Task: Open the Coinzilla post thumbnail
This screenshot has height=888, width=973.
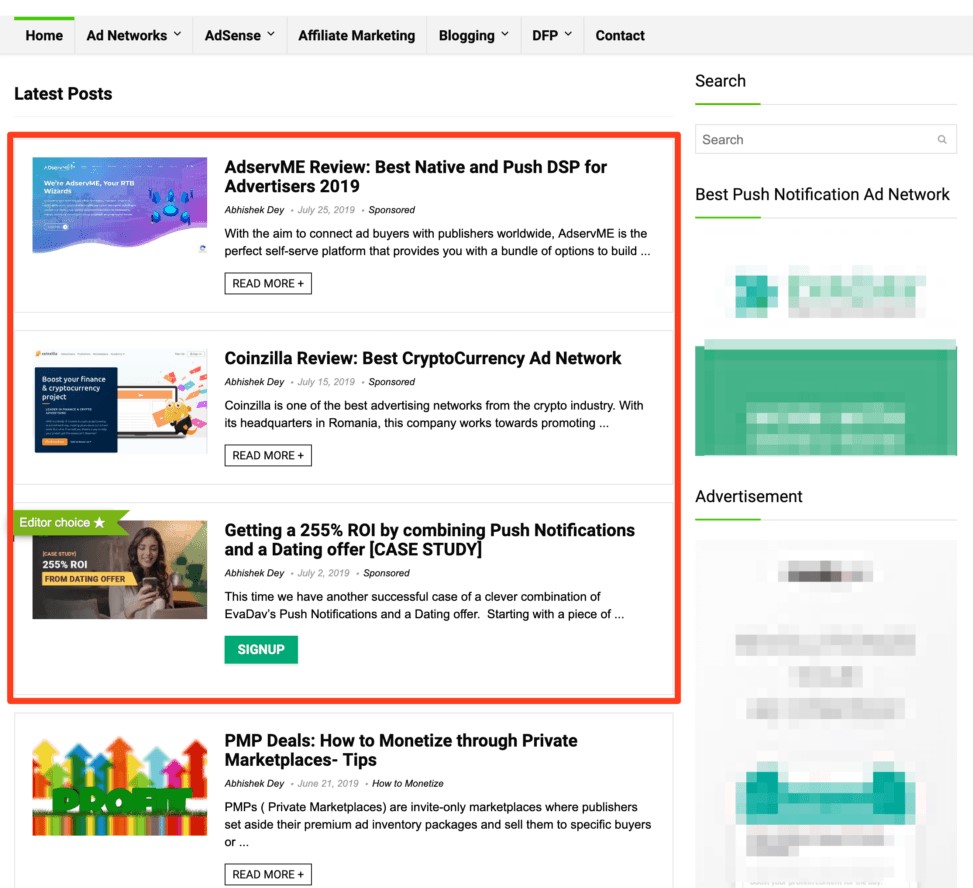Action: click(120, 401)
